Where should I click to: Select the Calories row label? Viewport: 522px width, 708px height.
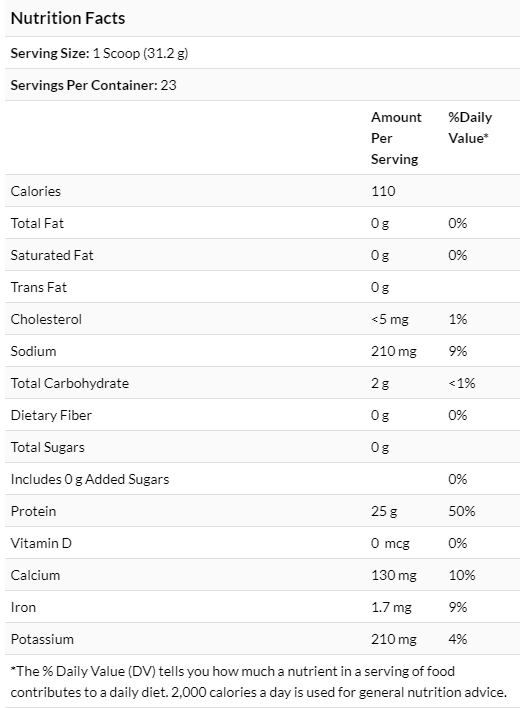36,191
